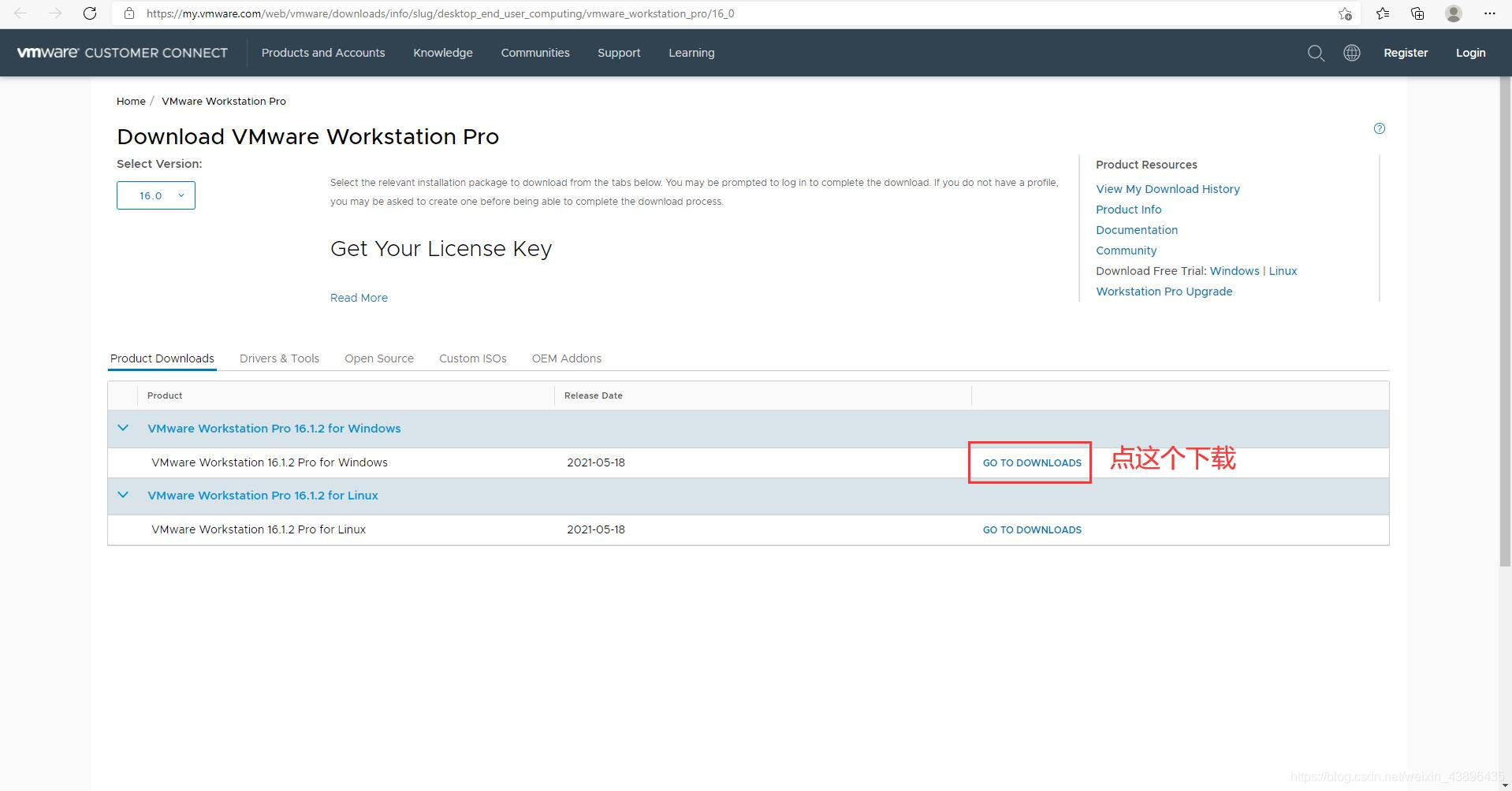
Task: Click the Release Date column header
Action: (593, 395)
